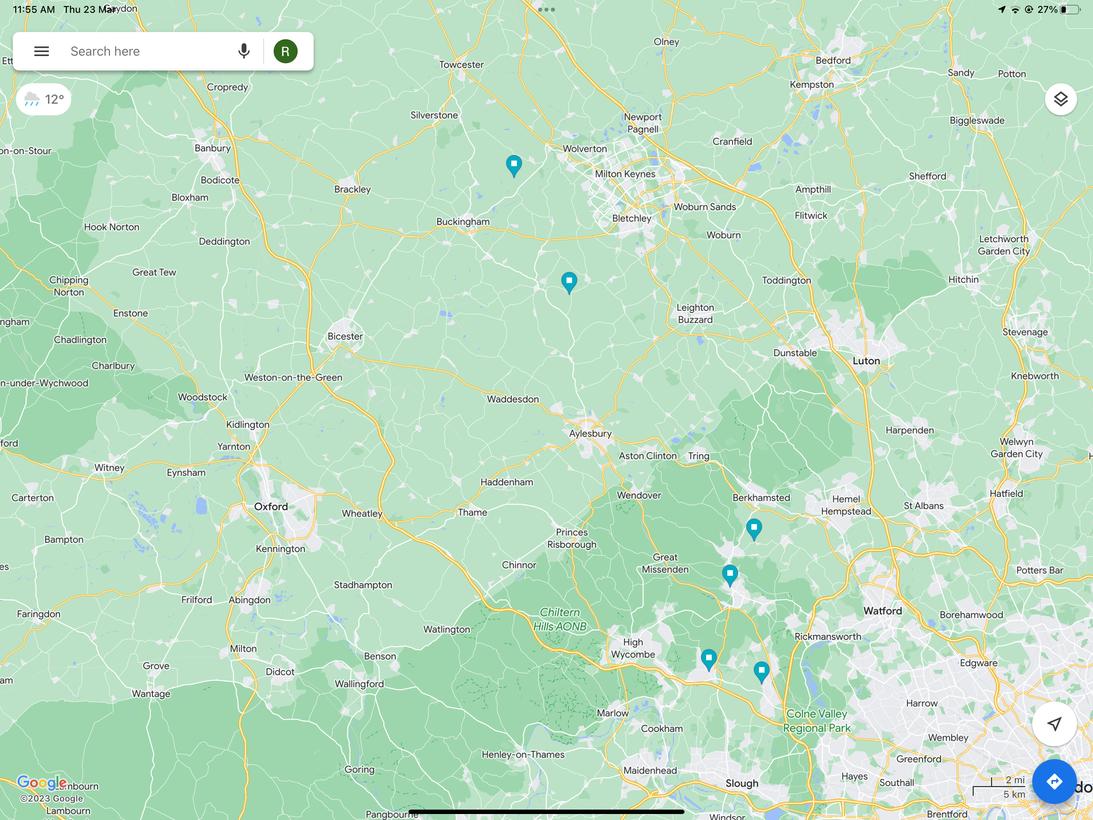Tap the Slough label

pos(742,783)
